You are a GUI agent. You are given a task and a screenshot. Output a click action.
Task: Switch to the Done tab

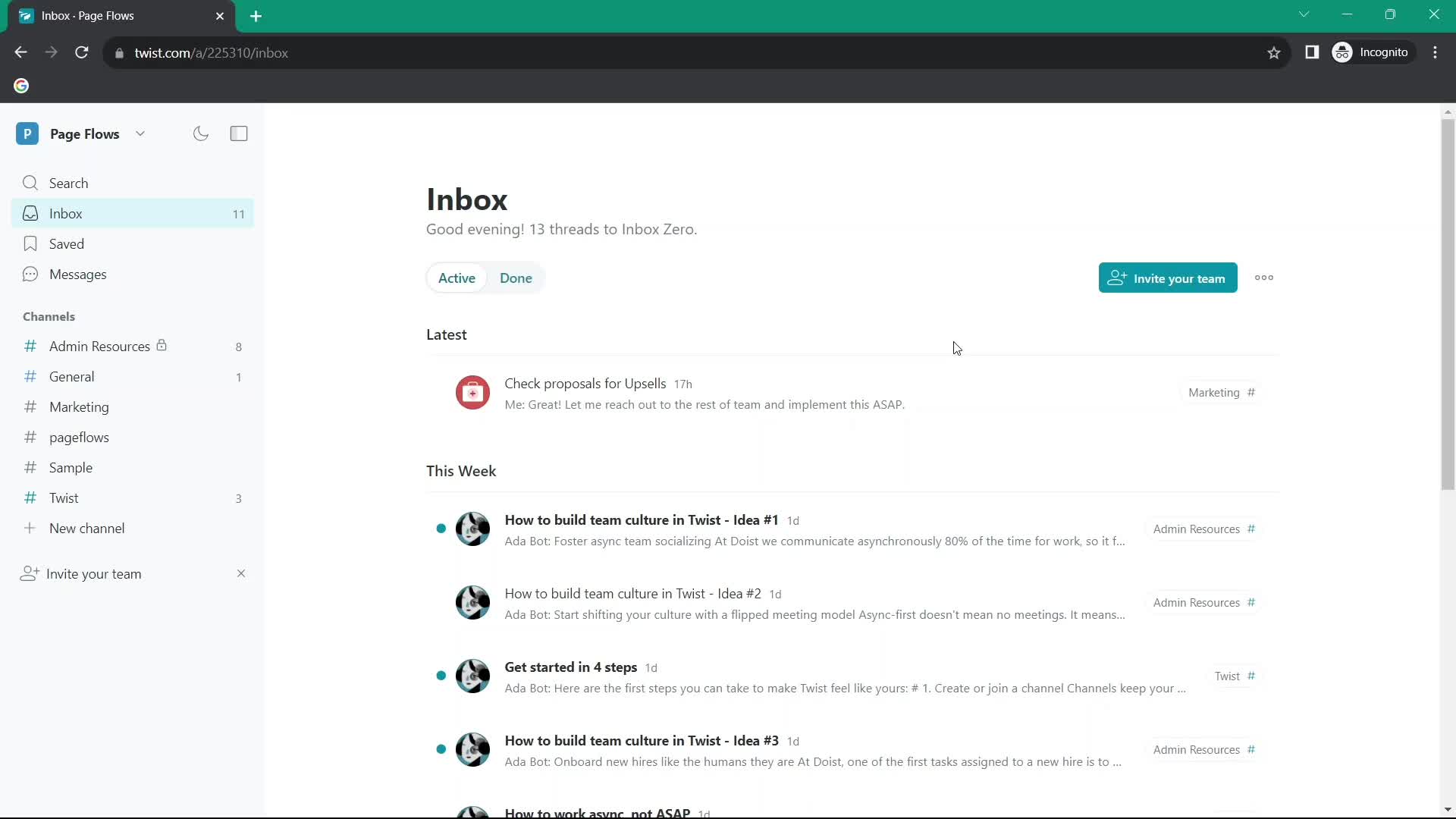point(516,278)
